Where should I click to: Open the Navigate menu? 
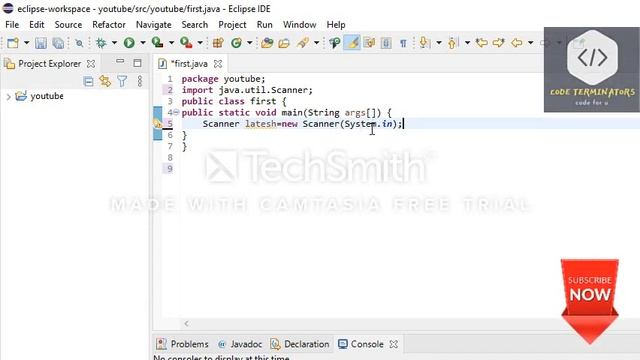153,24
